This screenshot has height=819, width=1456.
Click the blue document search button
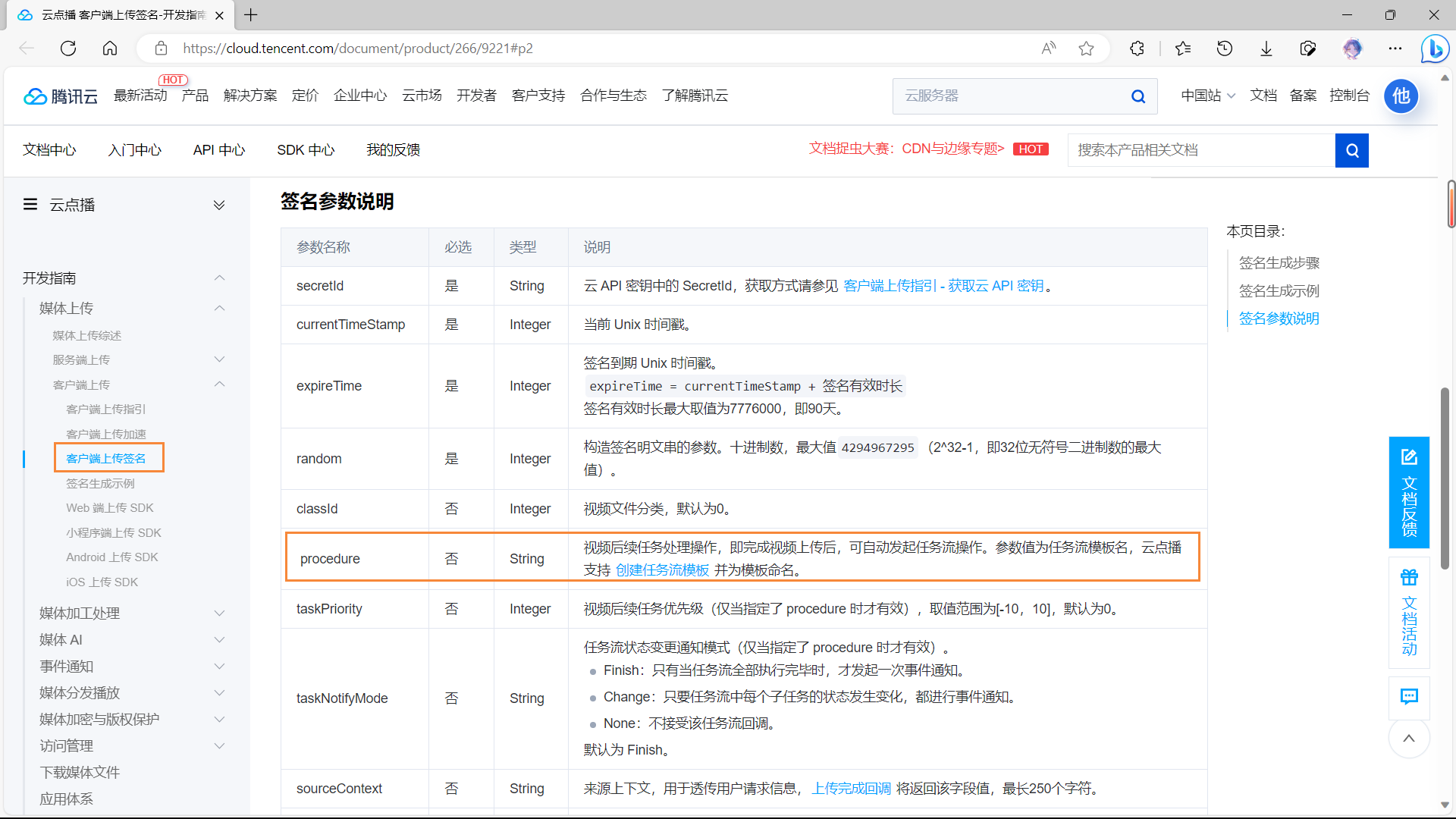pos(1351,150)
